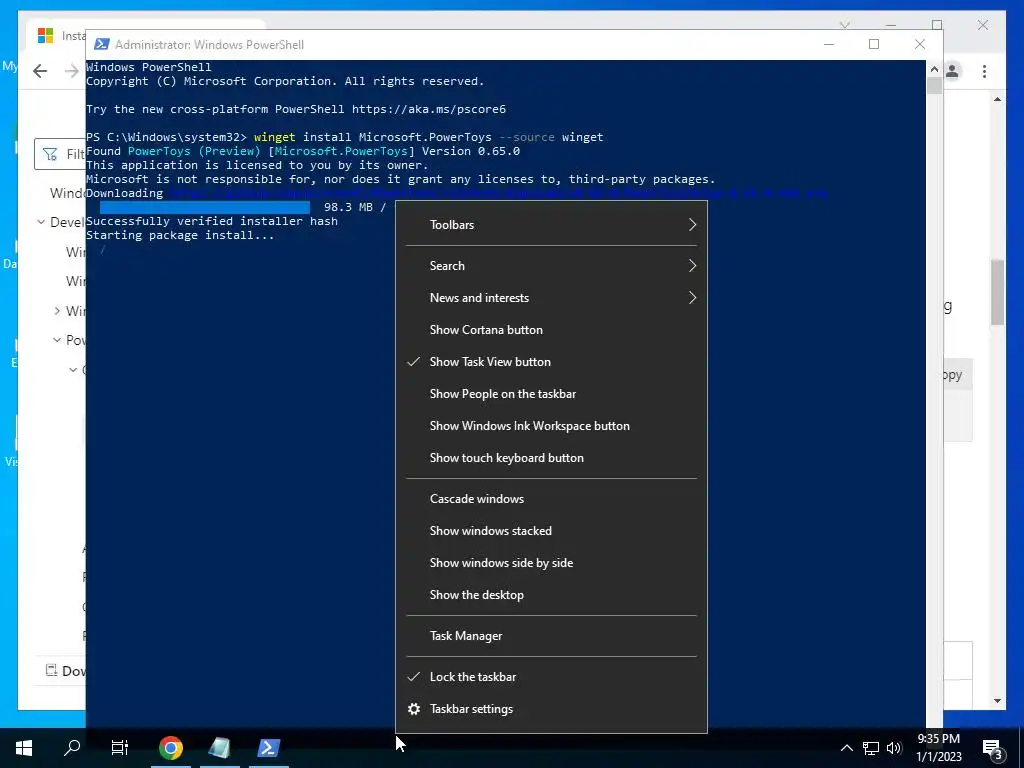Click the browser page scrollbar thumb

(x=997, y=292)
